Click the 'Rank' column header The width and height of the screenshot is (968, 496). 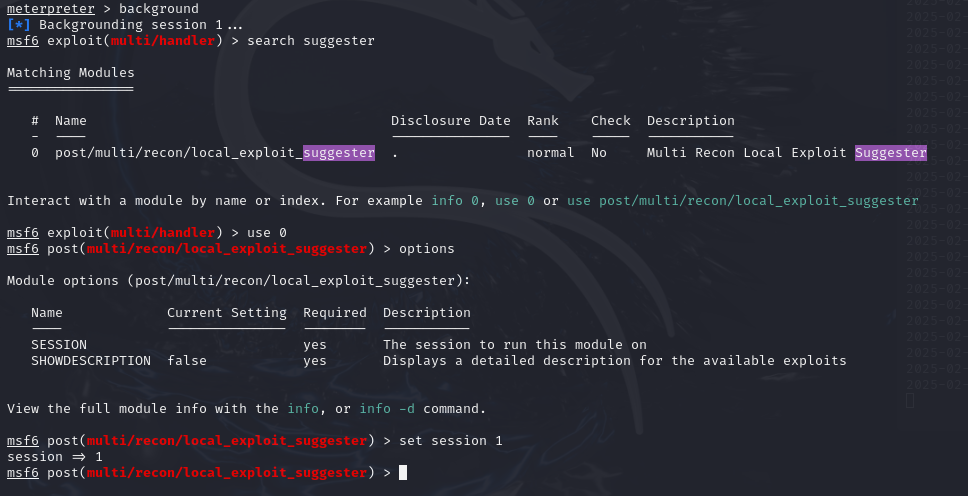click(543, 120)
